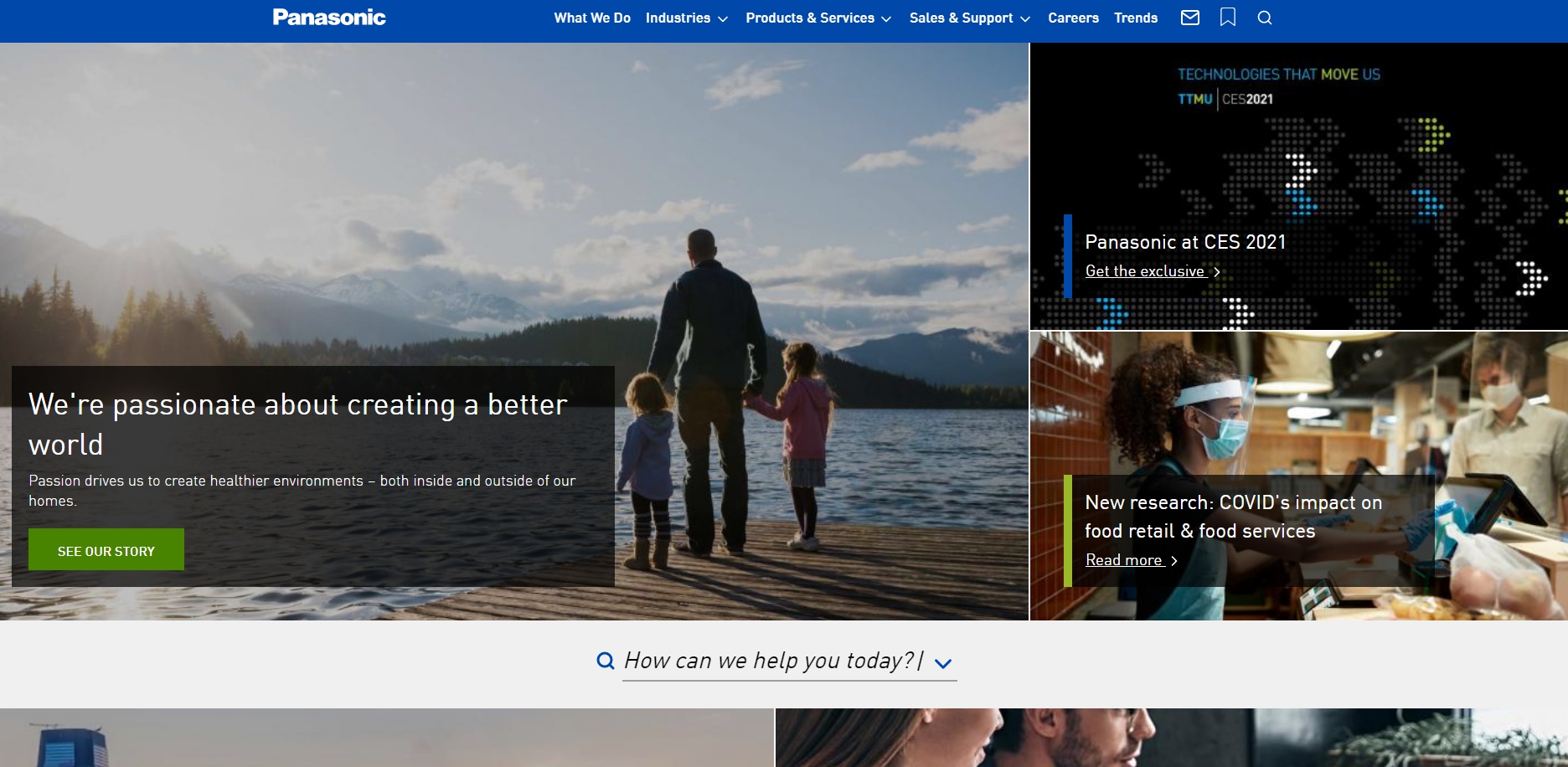Click the Panasonic logo
The width and height of the screenshot is (1568, 767).
coord(329,18)
